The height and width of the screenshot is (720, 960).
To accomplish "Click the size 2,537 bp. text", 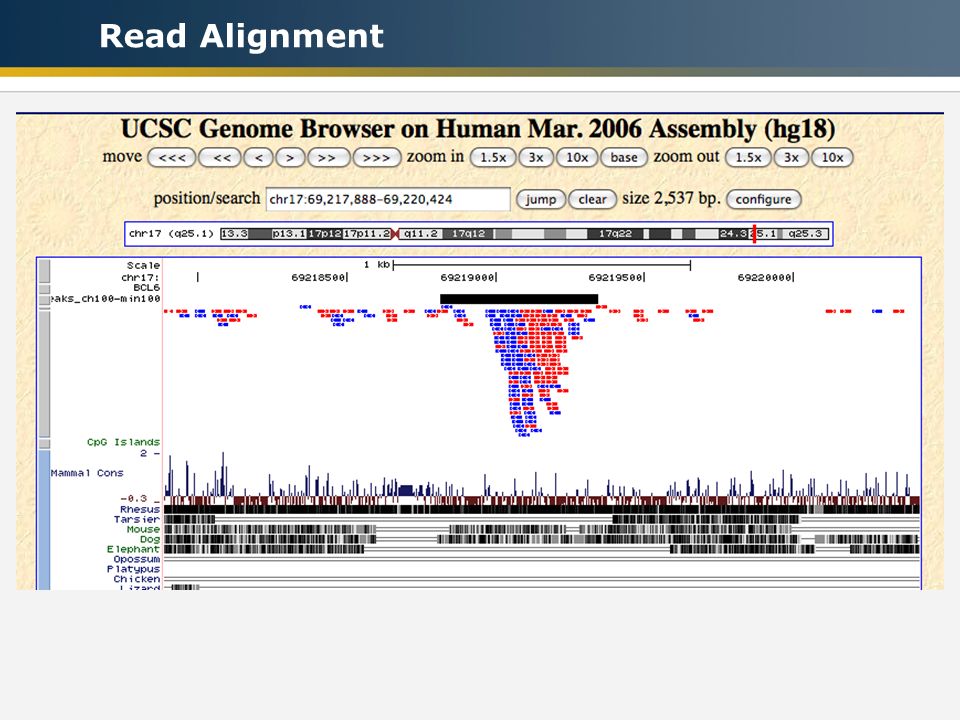I will click(671, 198).
